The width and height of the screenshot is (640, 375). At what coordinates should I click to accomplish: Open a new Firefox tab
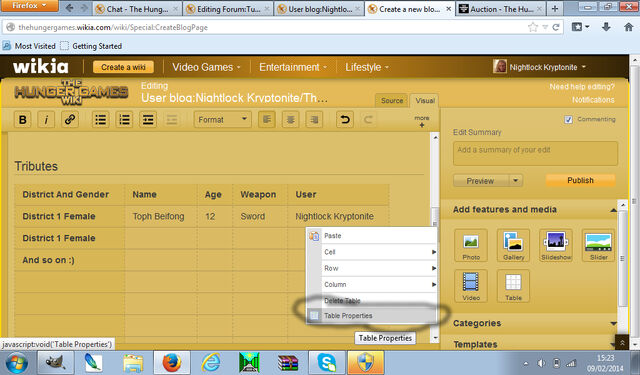[555, 9]
